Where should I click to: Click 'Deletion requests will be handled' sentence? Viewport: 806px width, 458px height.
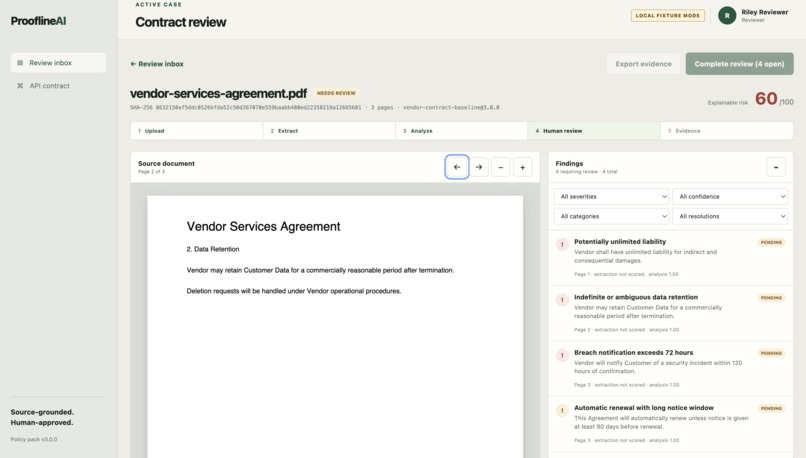pyautogui.click(x=294, y=291)
